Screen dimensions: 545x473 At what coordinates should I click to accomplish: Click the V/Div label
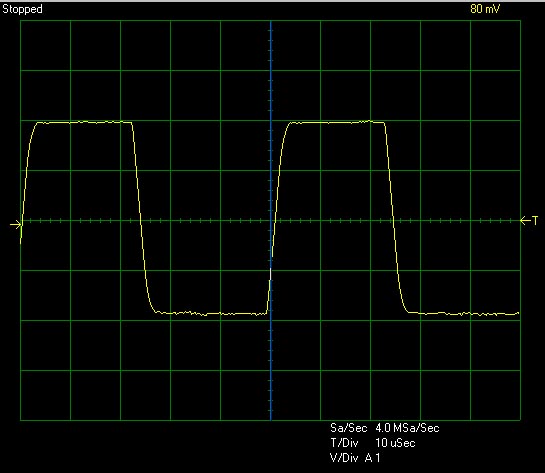pyautogui.click(x=344, y=458)
